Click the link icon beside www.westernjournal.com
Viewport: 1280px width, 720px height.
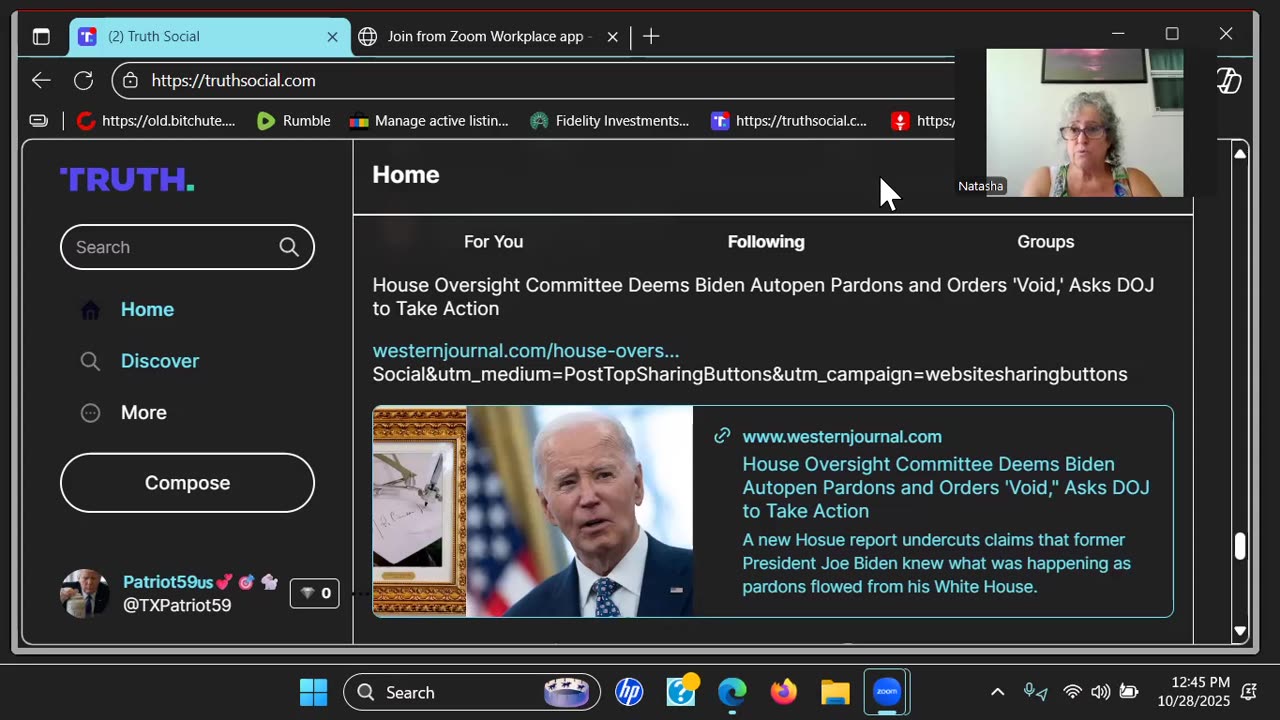point(722,436)
